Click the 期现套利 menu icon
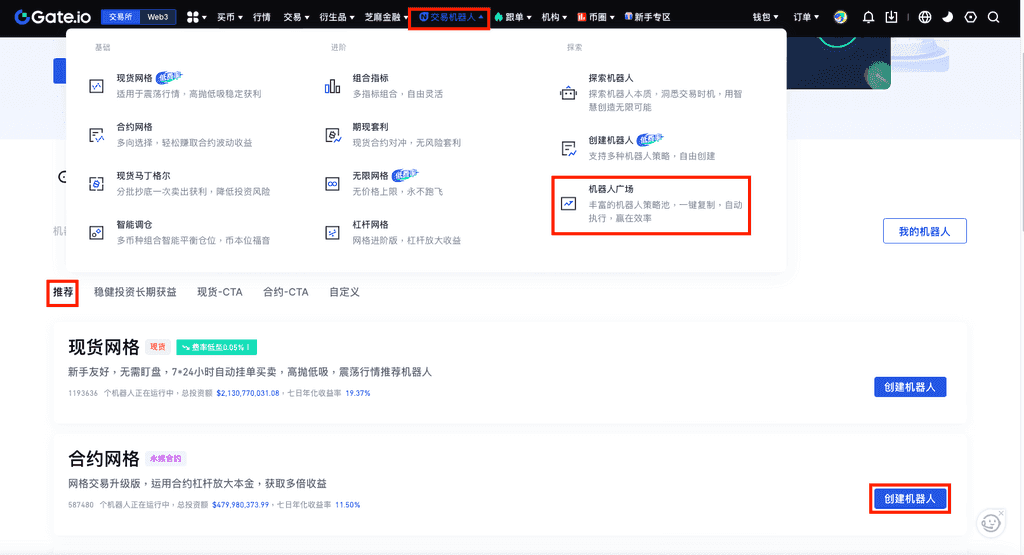Image resolution: width=1024 pixels, height=555 pixels. point(332,135)
